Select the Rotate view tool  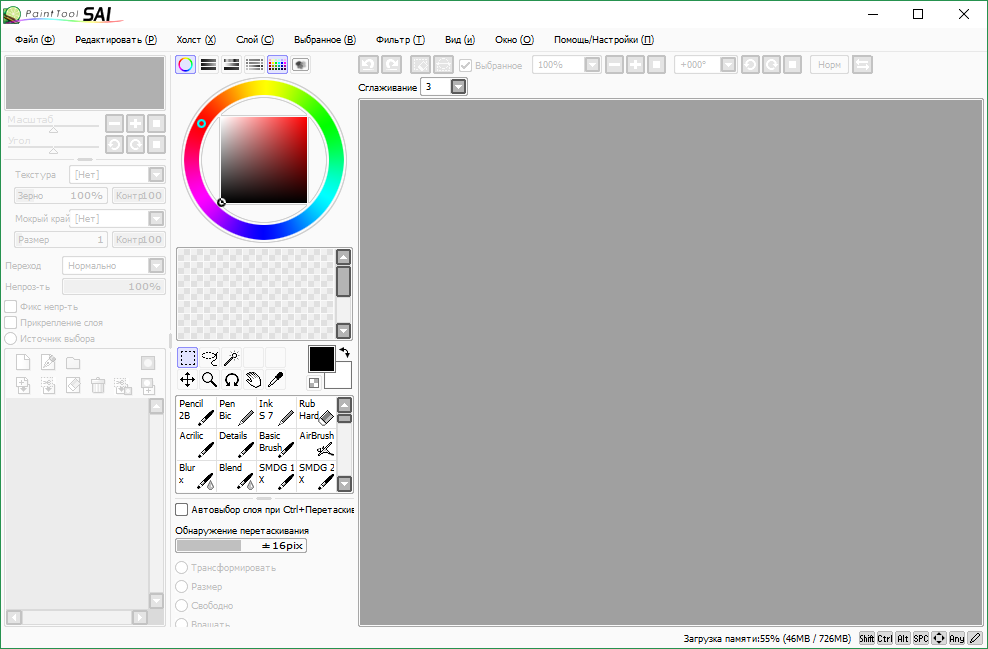point(232,379)
